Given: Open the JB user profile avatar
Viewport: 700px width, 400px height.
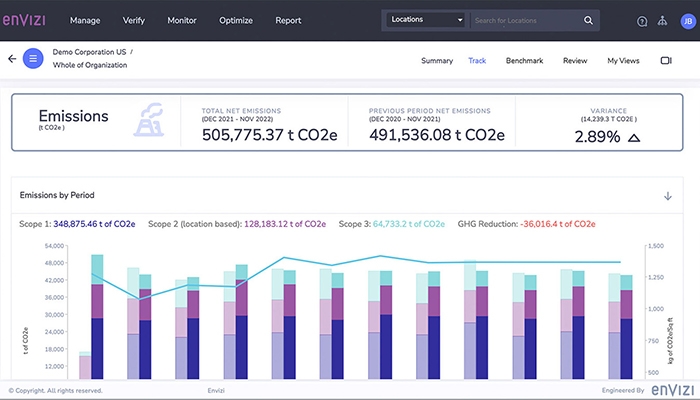Looking at the screenshot, I should pyautogui.click(x=686, y=20).
